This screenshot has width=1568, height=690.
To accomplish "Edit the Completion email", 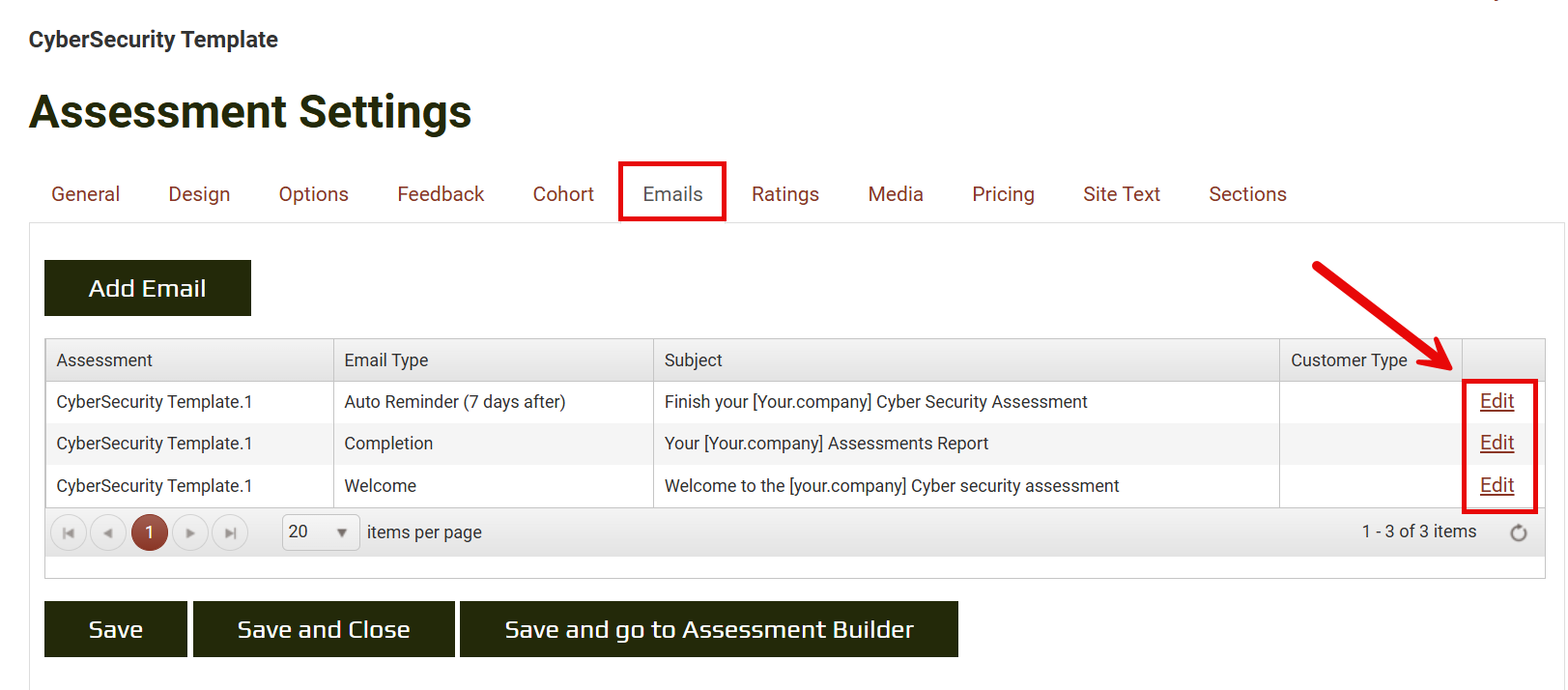I will coord(1497,443).
